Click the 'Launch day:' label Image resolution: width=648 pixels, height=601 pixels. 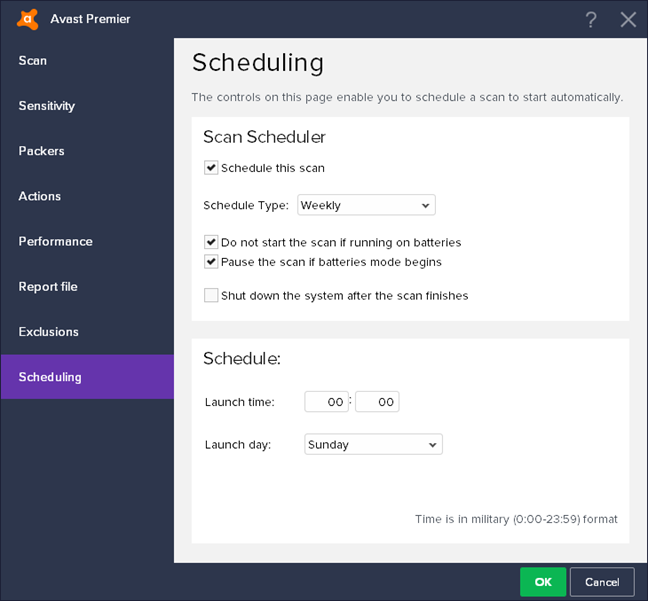click(238, 445)
